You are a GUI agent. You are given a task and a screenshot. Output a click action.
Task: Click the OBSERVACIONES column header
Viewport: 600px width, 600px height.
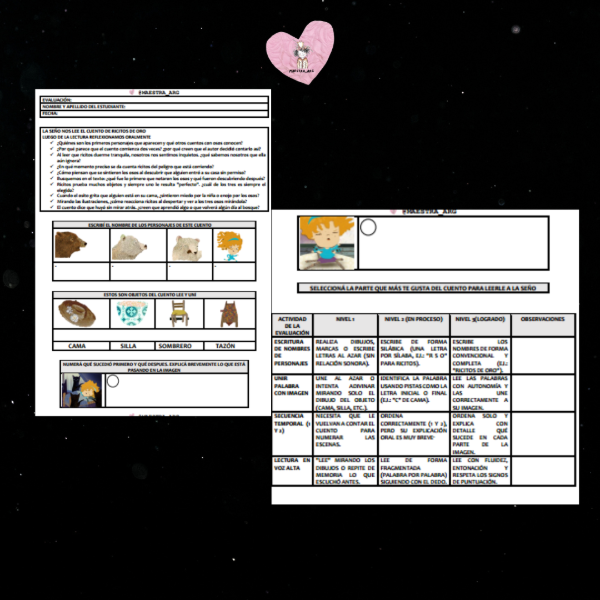[x=543, y=319]
